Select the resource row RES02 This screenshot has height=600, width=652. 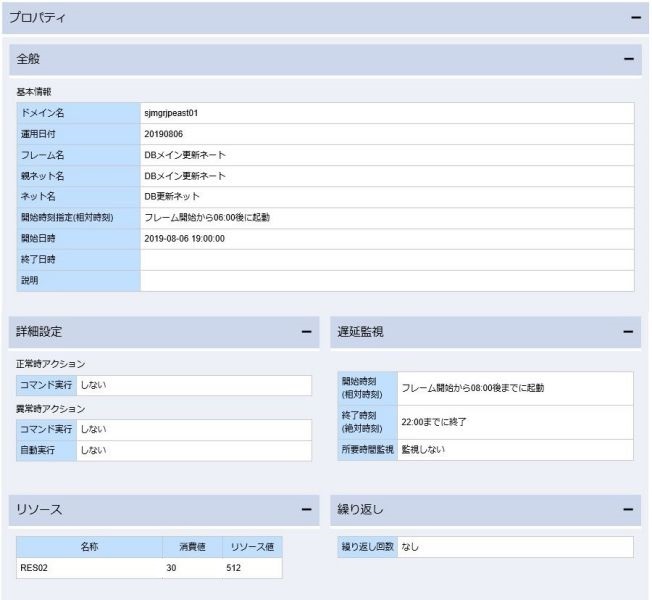149,568
